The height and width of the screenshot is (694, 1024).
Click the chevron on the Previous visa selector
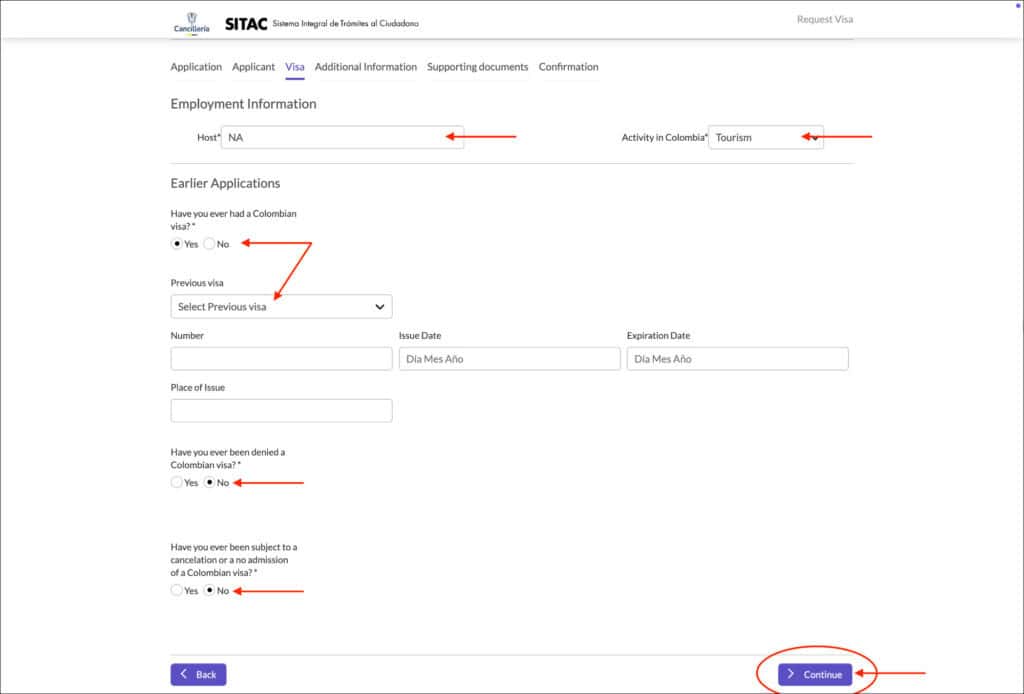[379, 306]
